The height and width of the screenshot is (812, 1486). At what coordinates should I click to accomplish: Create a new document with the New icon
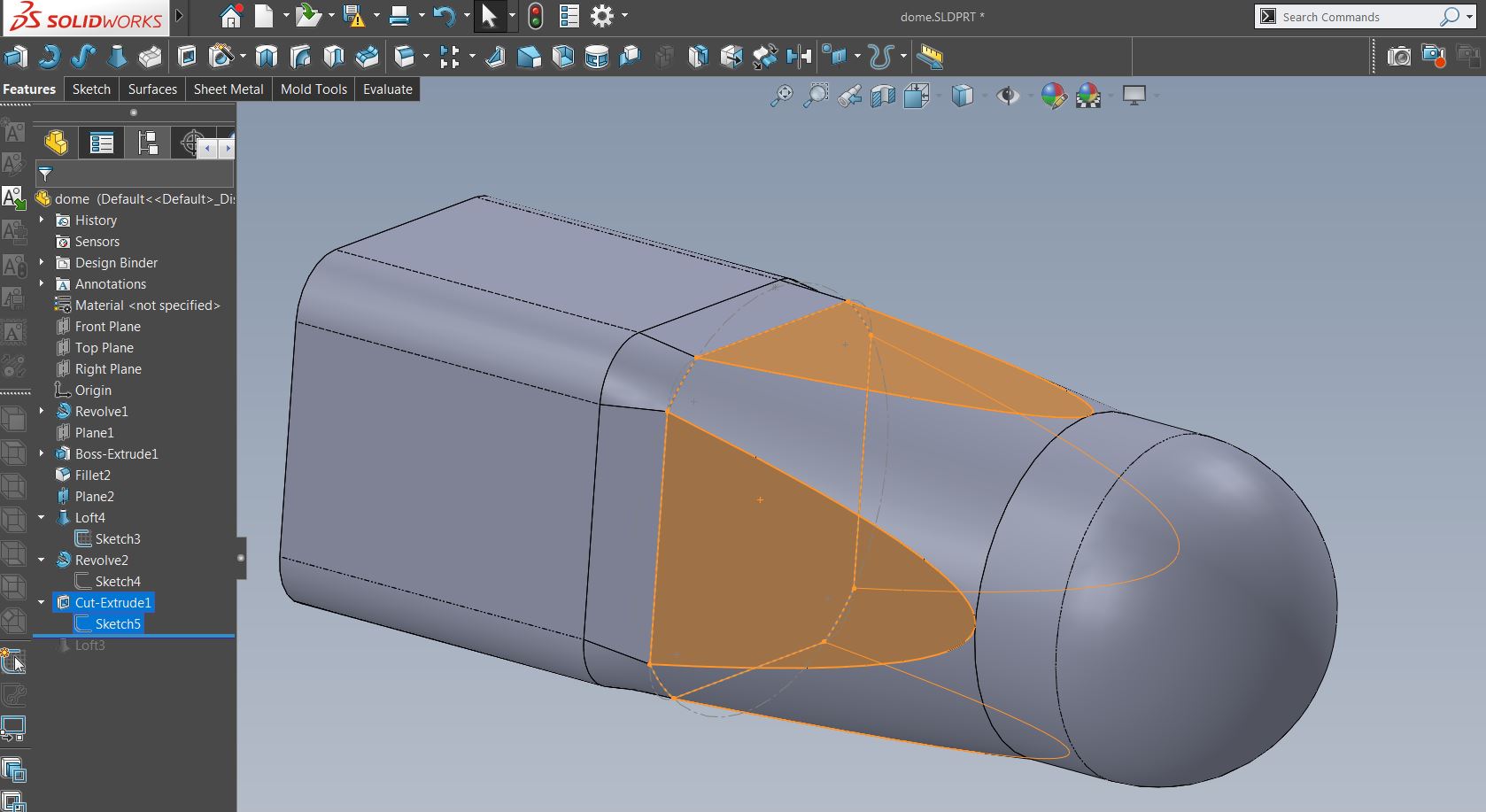264,16
